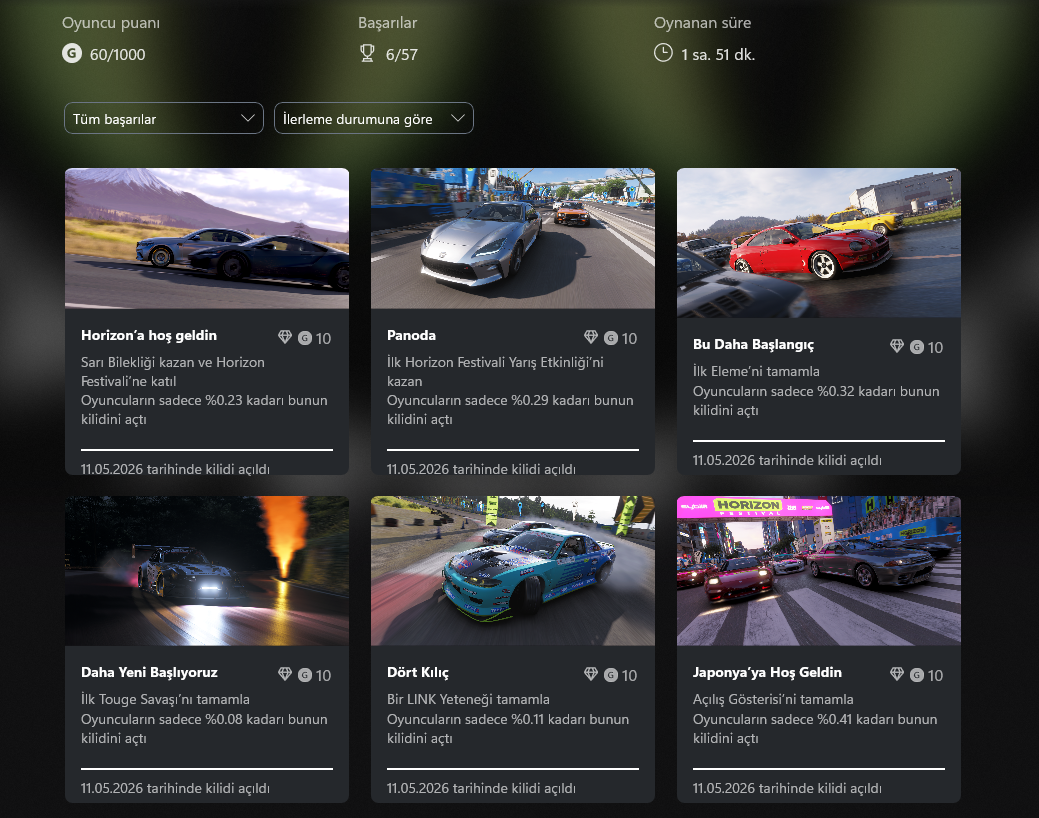Click the diamond rarity icon on the Panoda card

[591, 337]
